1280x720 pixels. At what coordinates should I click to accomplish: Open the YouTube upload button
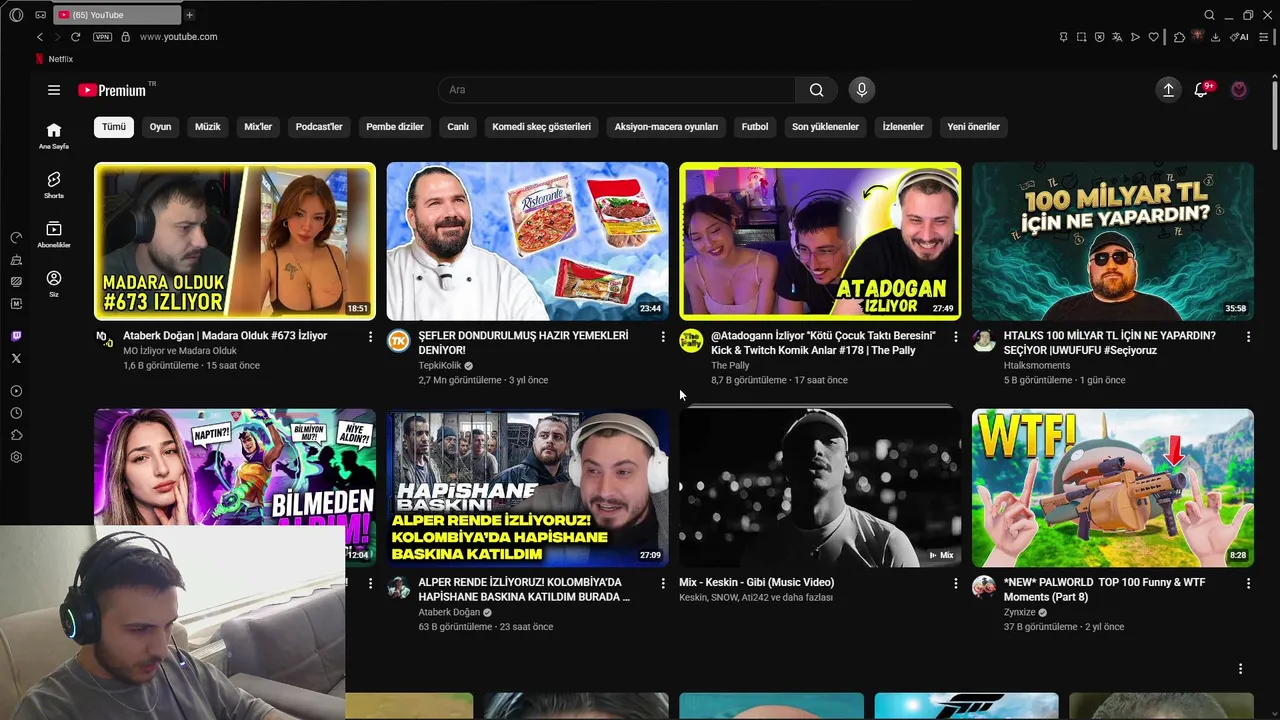1168,90
